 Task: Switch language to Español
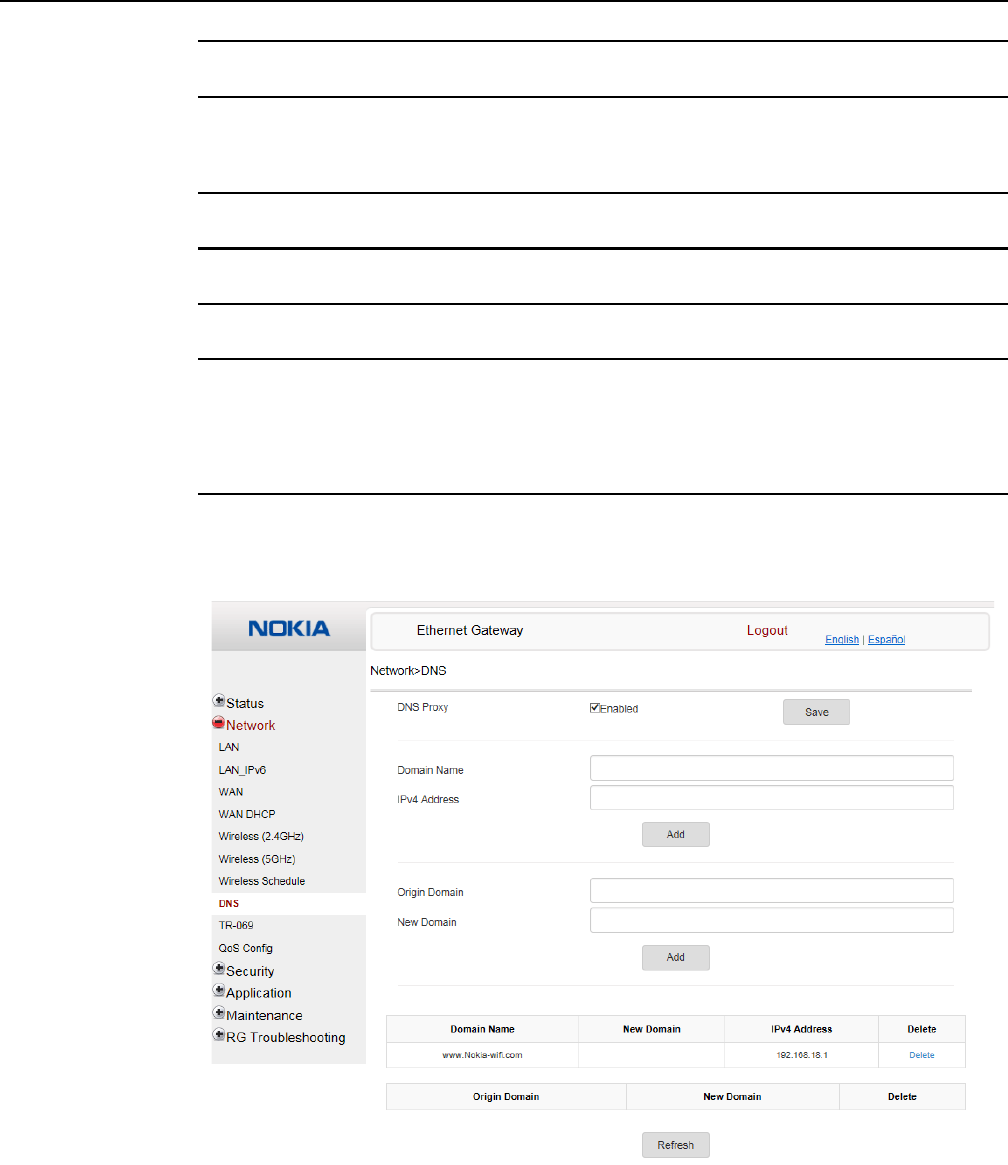[886, 640]
